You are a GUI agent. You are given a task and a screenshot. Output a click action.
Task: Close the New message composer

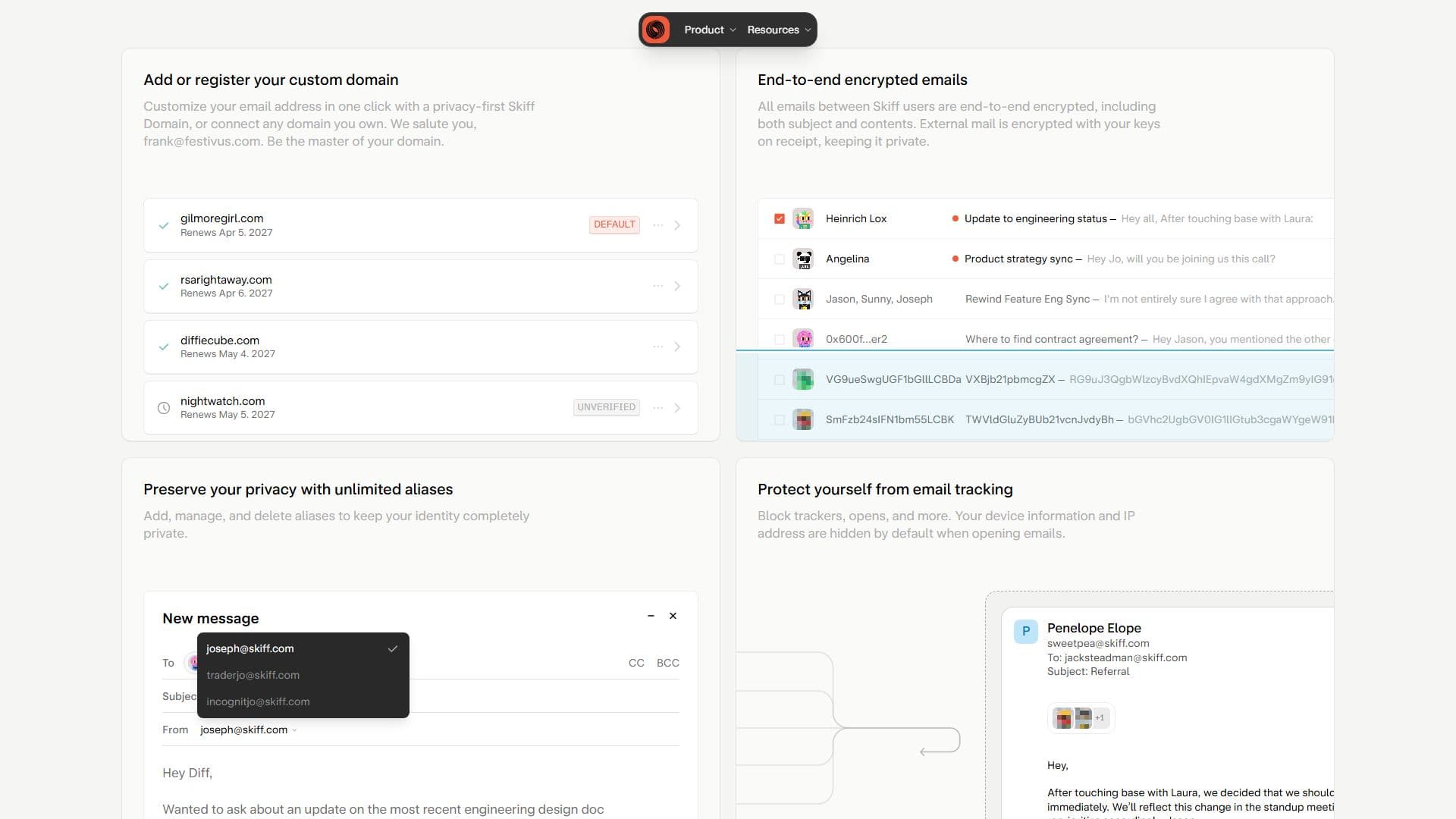pos(673,616)
